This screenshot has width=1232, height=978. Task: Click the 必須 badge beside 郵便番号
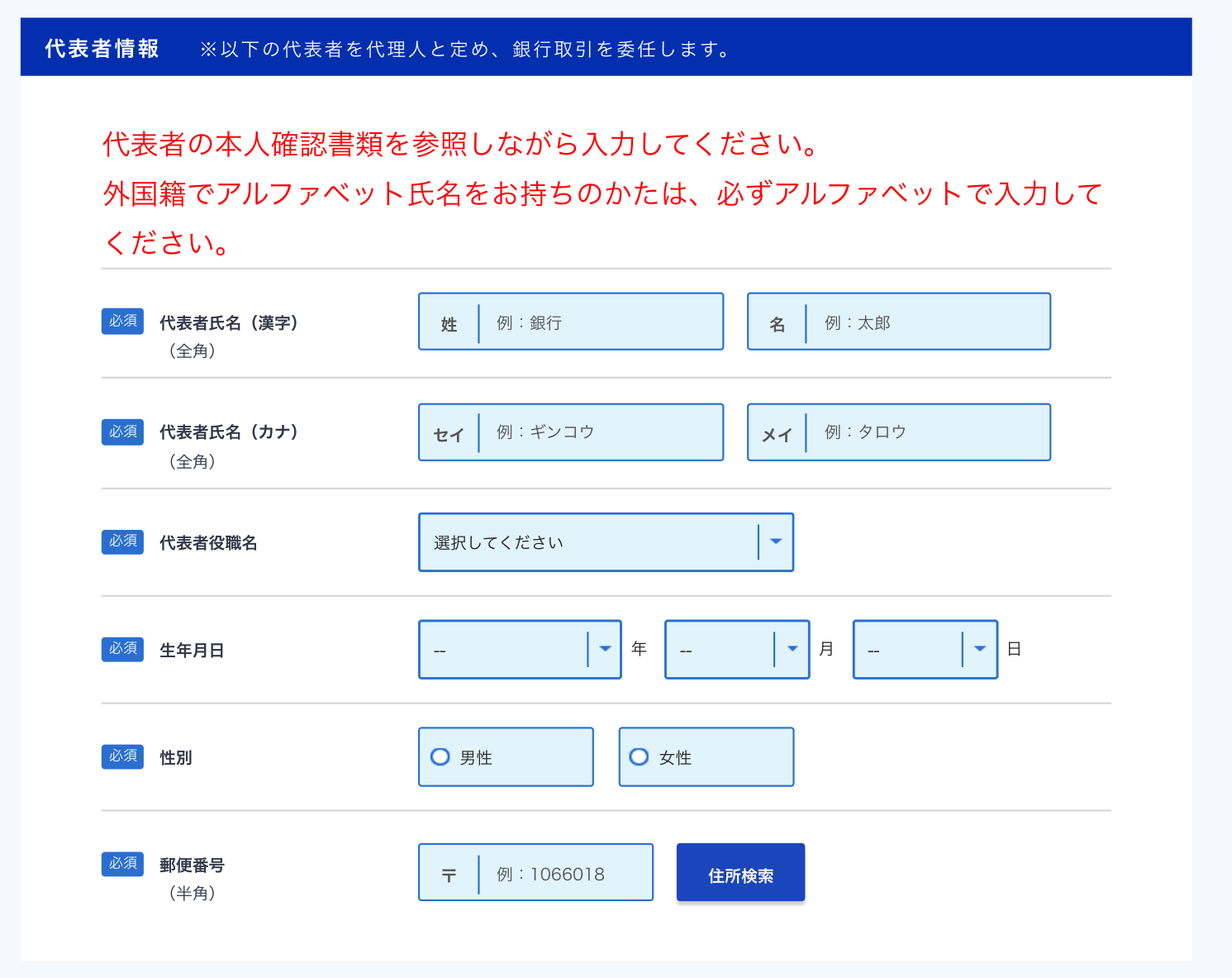[x=122, y=864]
